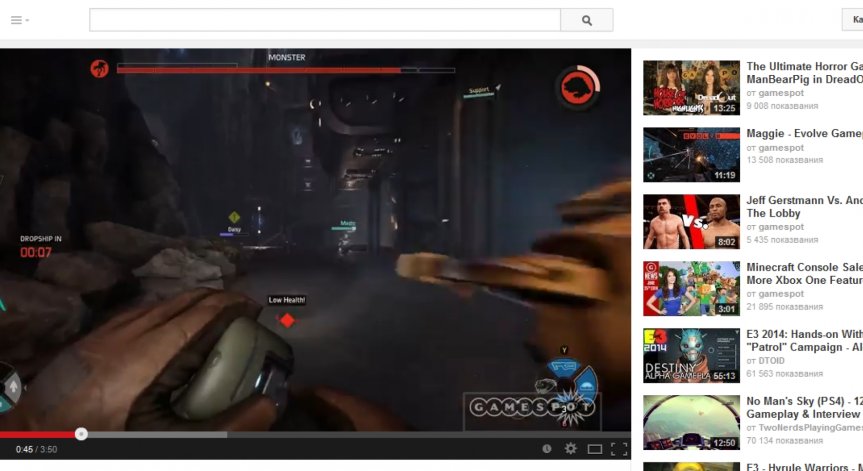Screen dimensions: 863x471
Task: Open No Man's Sky (PS4) video title
Action: pos(803,401)
